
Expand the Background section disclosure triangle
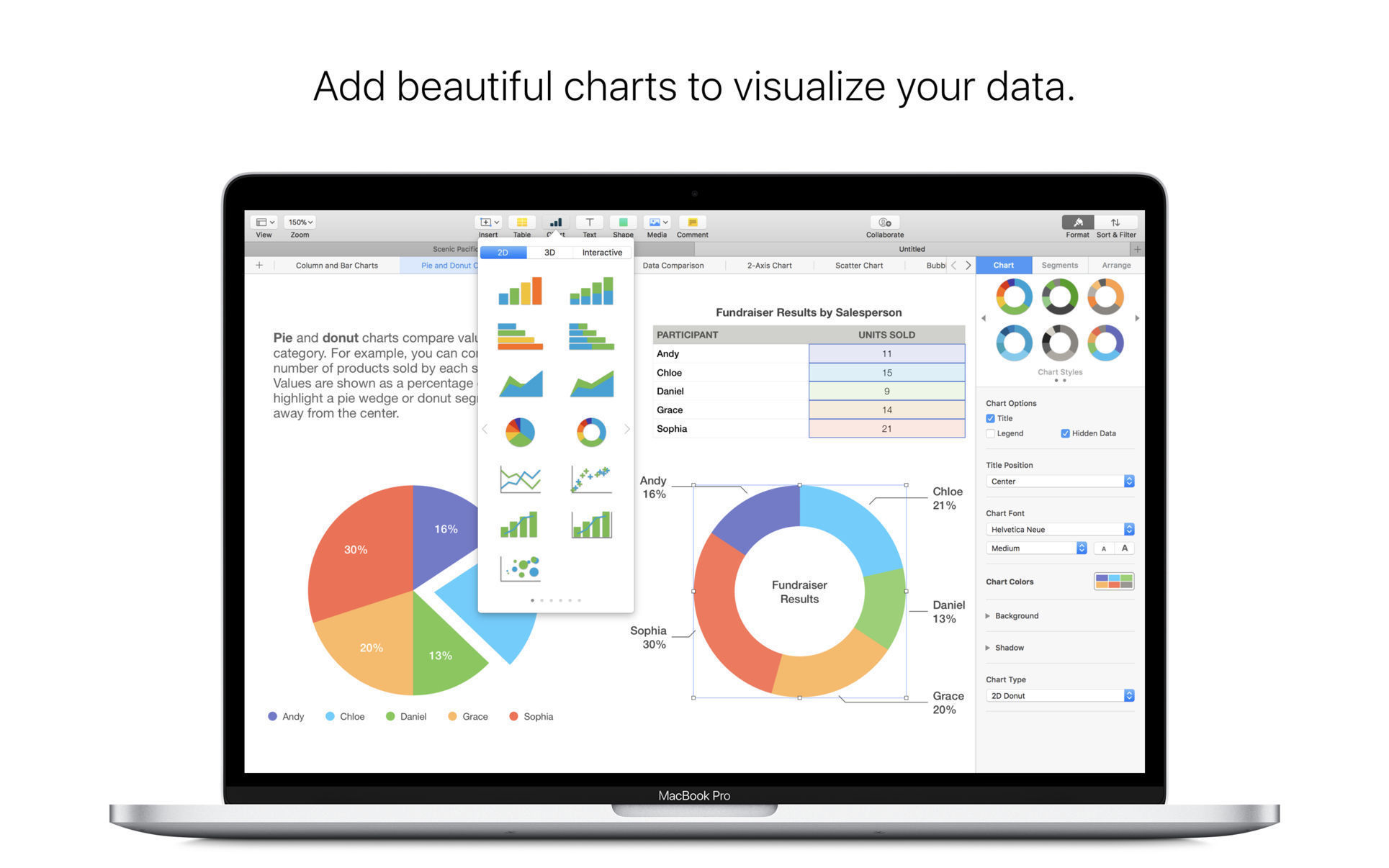point(989,615)
